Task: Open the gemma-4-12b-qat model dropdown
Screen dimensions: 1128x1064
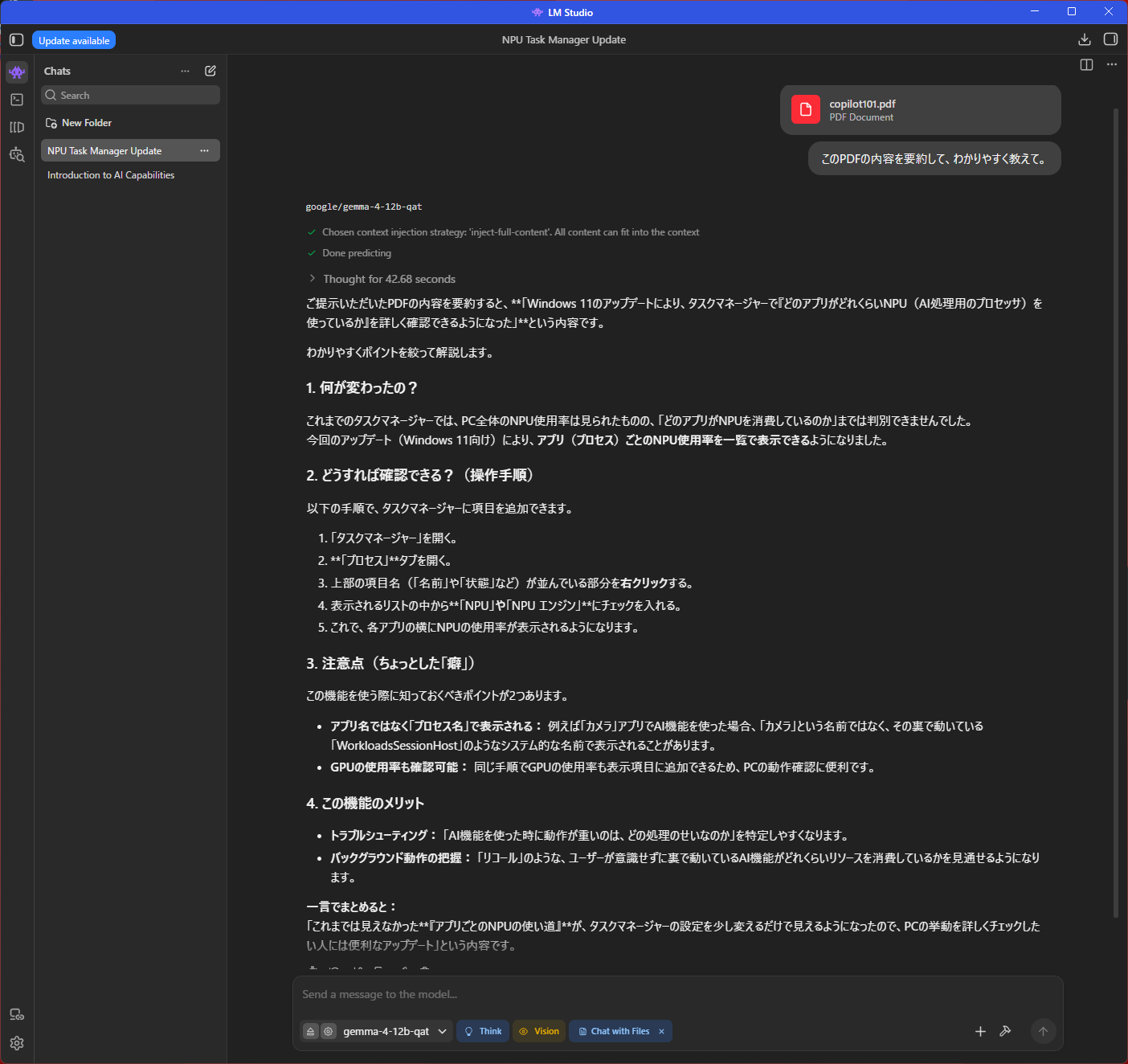Action: coord(394,1031)
